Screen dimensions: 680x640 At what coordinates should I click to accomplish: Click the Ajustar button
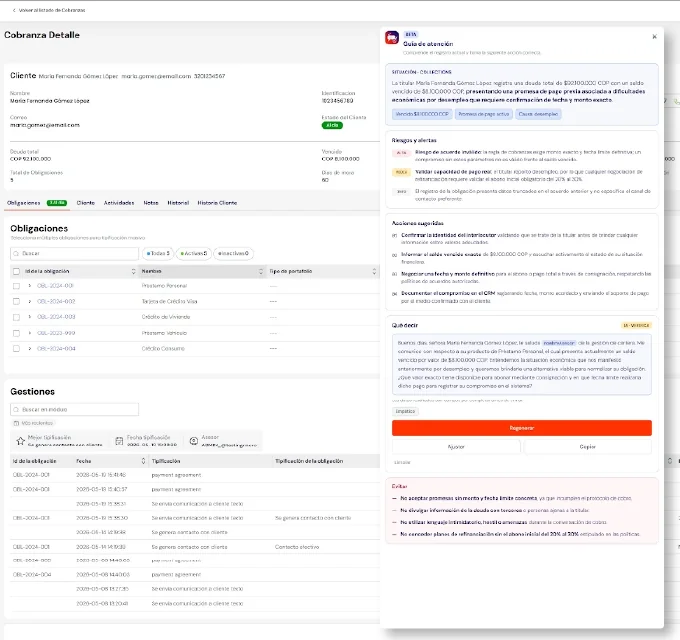(456, 447)
